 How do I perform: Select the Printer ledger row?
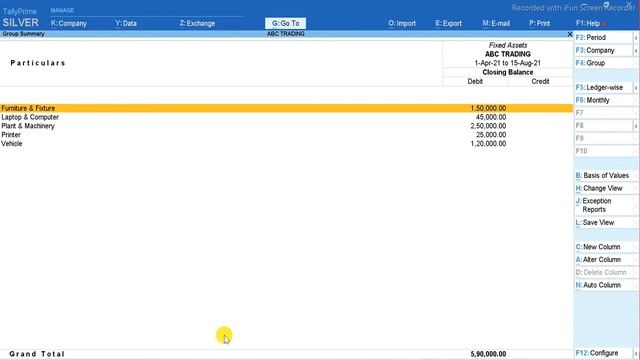[x=287, y=135]
